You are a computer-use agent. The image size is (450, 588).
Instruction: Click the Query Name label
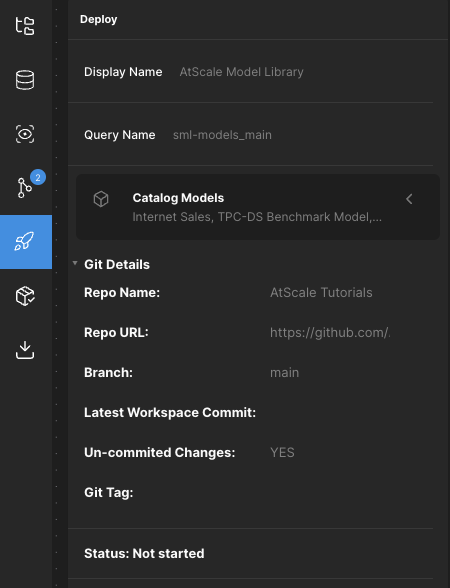[120, 135]
